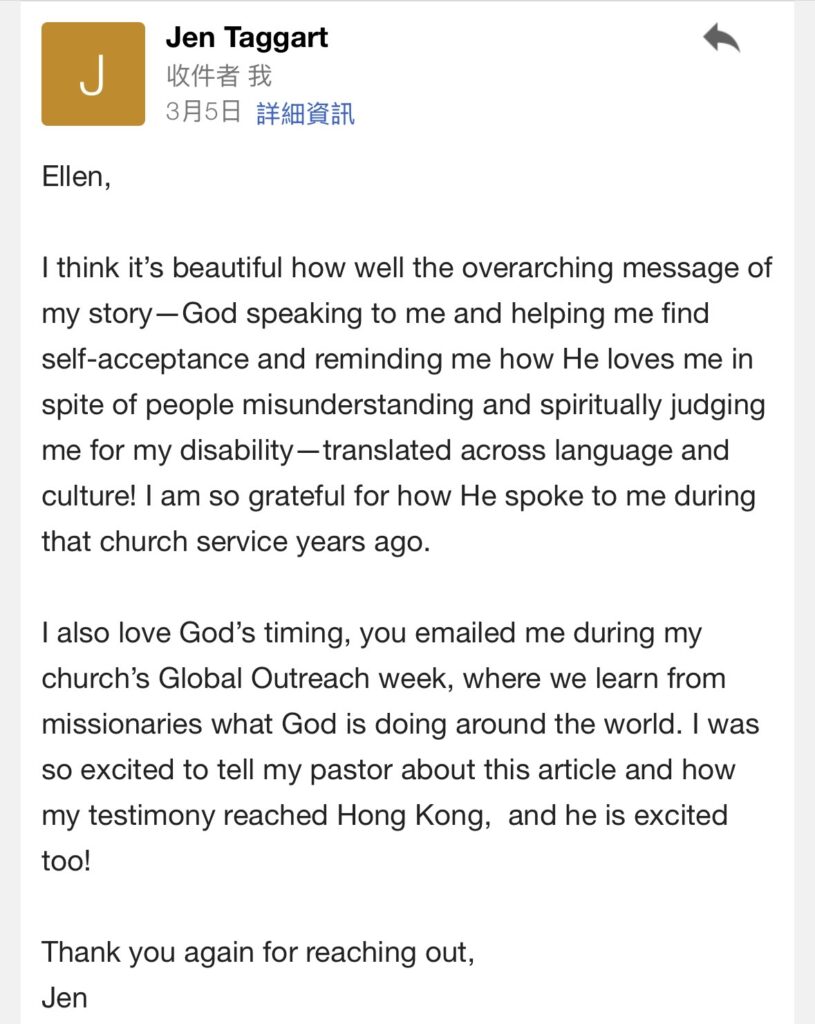Click the 3月5日 date label
The image size is (815, 1024).
[x=203, y=113]
